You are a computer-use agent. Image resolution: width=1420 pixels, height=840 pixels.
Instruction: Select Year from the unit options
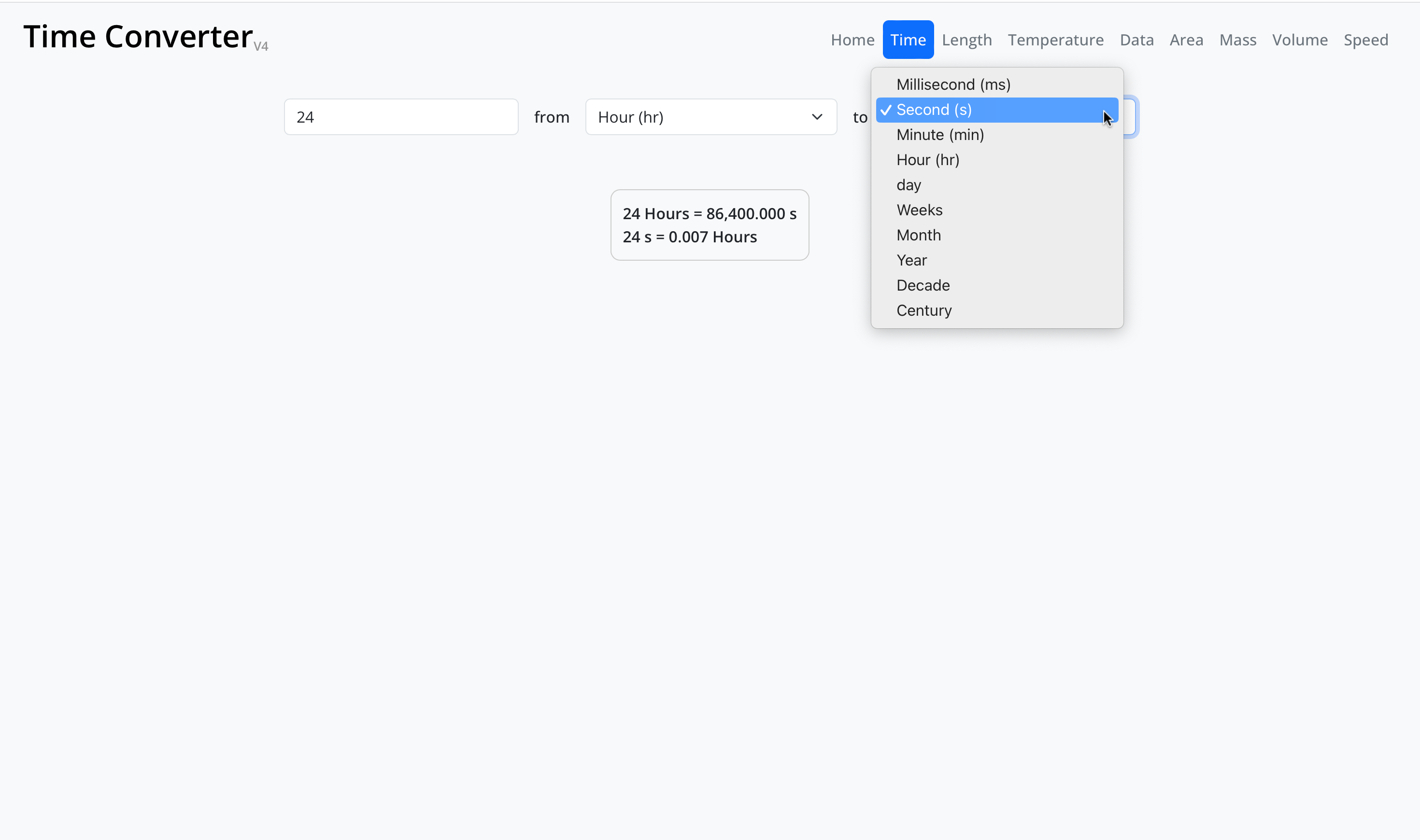coord(911,260)
